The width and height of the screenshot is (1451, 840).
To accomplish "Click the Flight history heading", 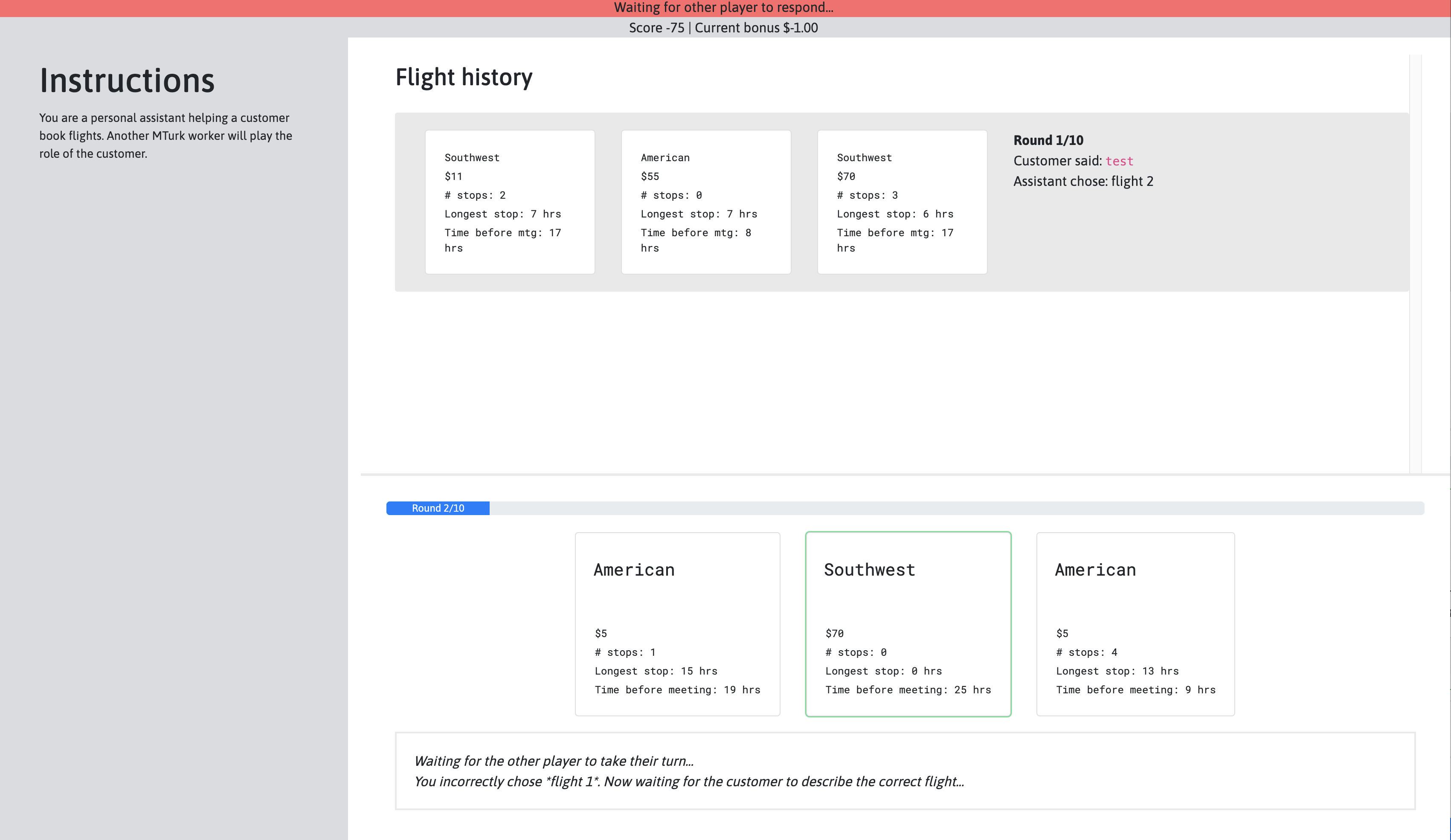I will 464,77.
